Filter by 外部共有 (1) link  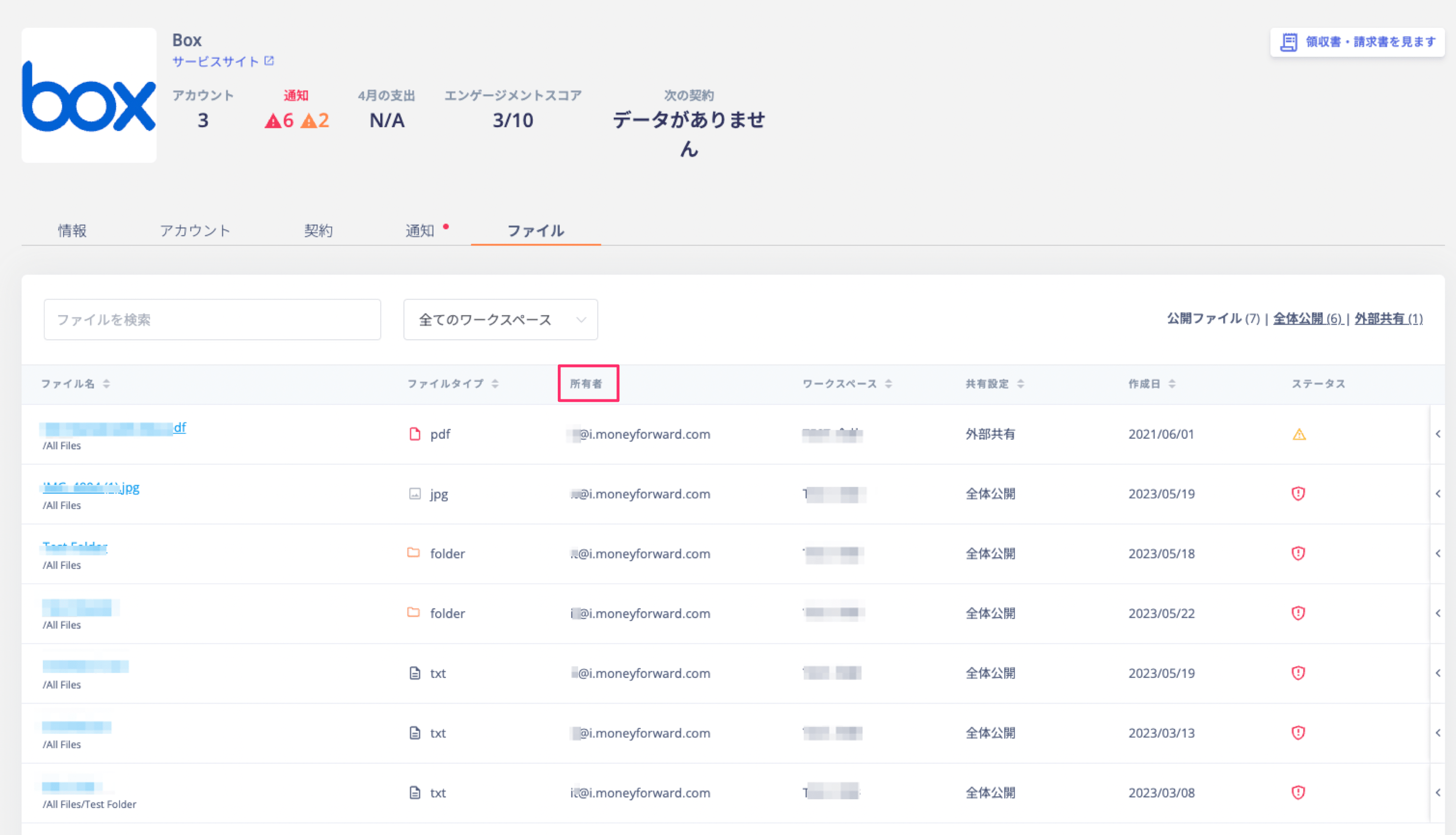click(x=1388, y=318)
